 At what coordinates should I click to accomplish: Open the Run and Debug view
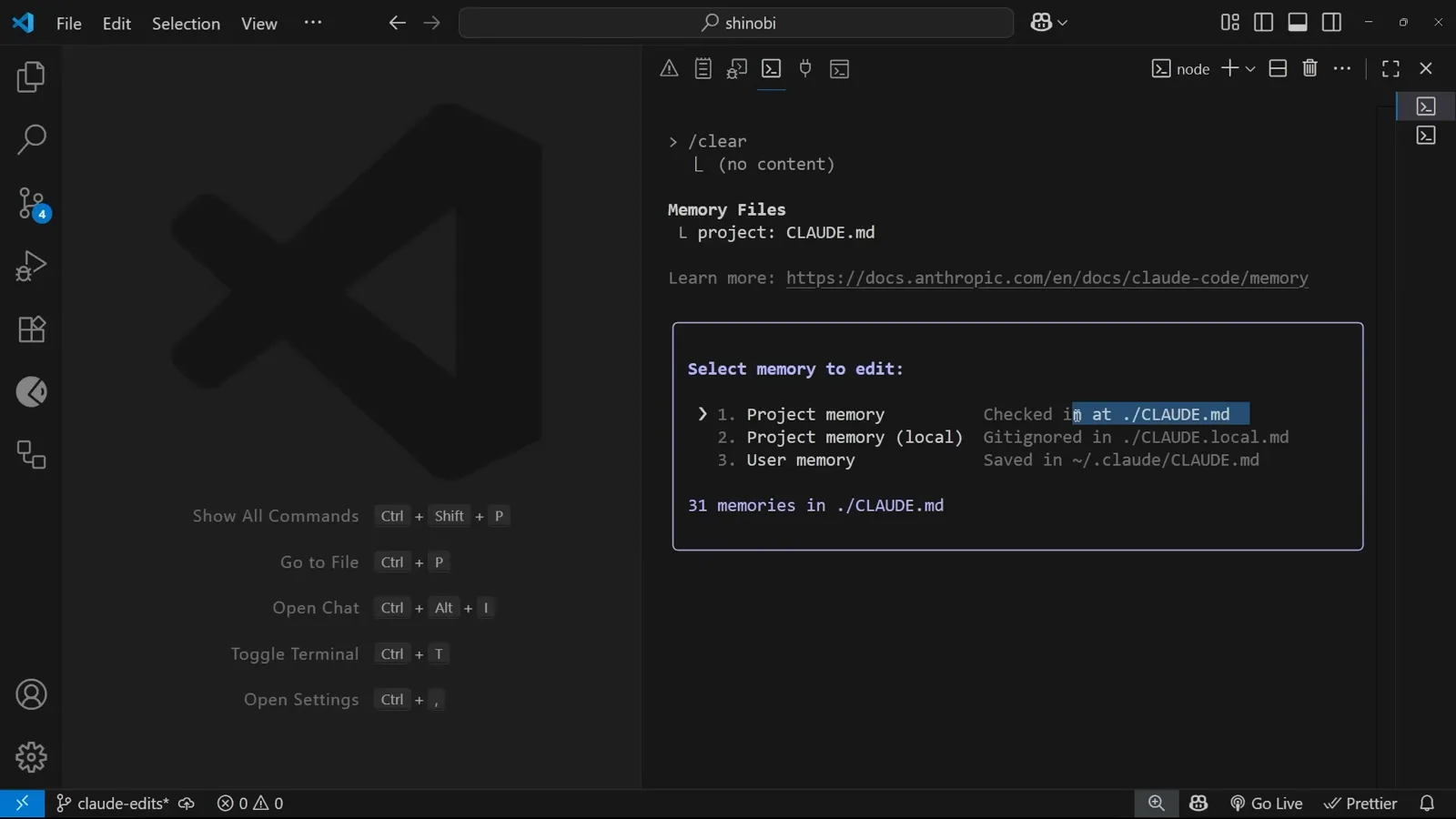coord(31,267)
